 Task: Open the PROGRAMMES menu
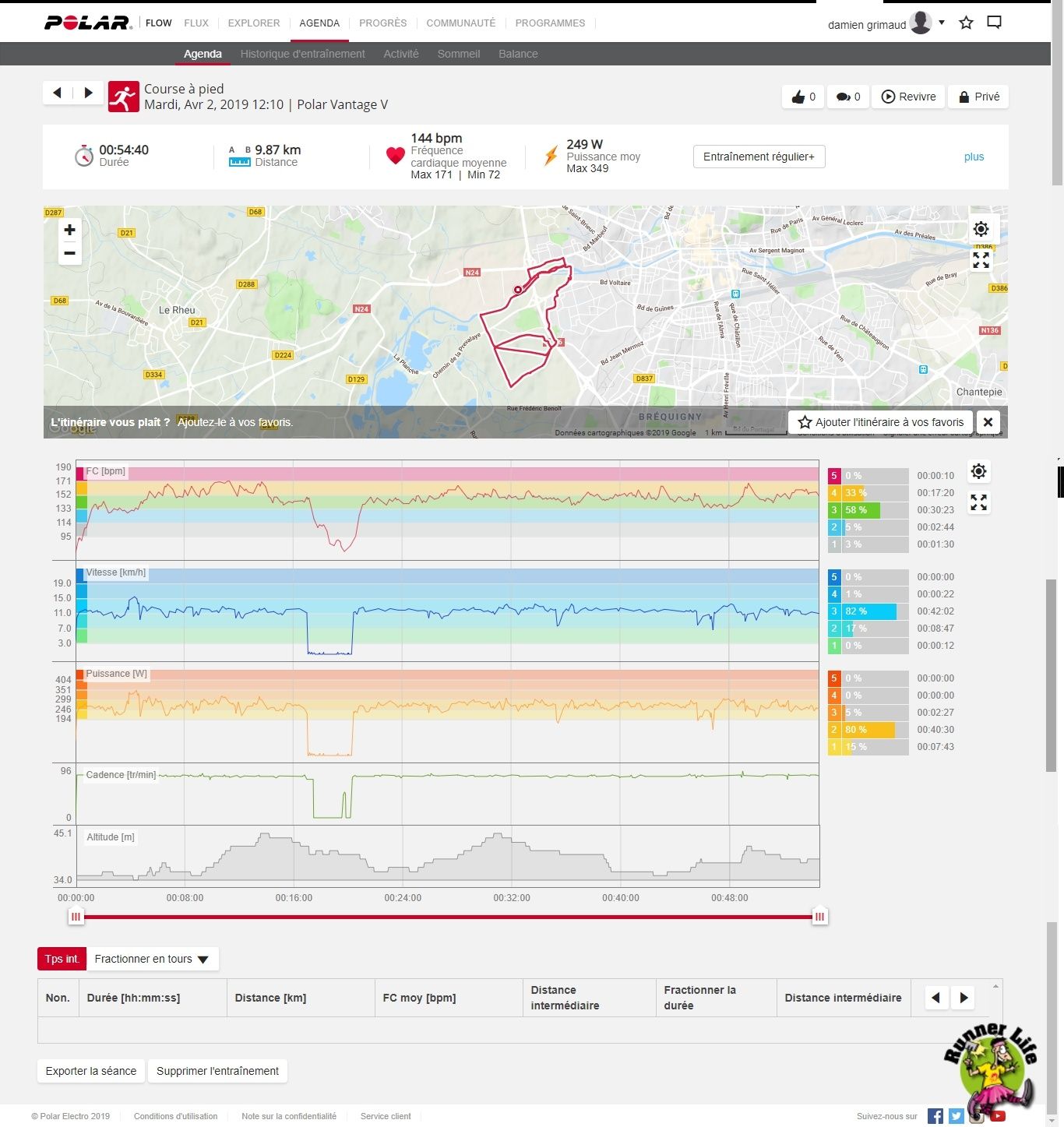pyautogui.click(x=550, y=23)
